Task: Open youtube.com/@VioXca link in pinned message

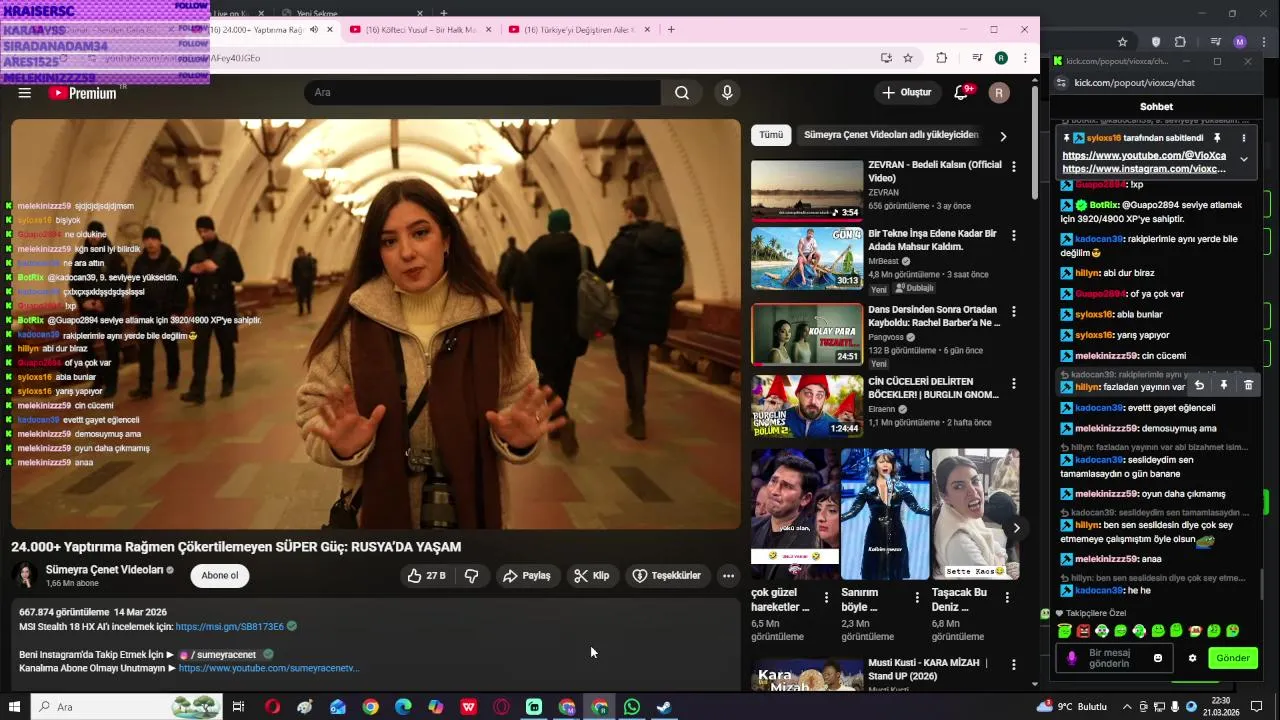Action: 1144,156
